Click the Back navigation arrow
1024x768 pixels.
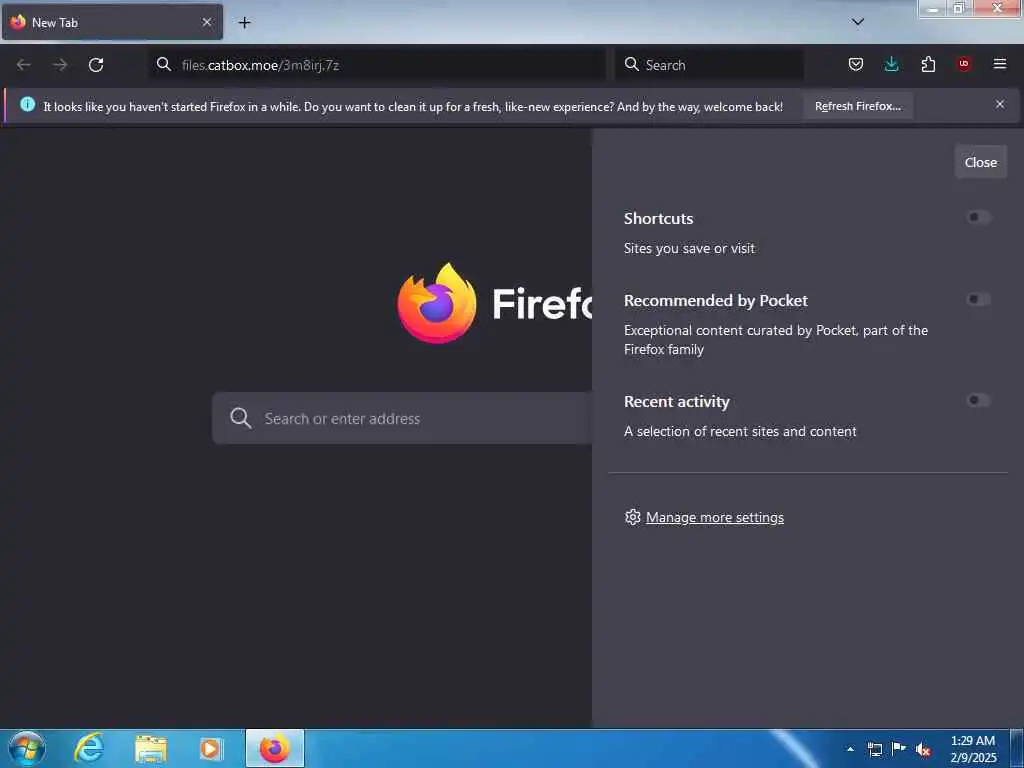[24, 65]
